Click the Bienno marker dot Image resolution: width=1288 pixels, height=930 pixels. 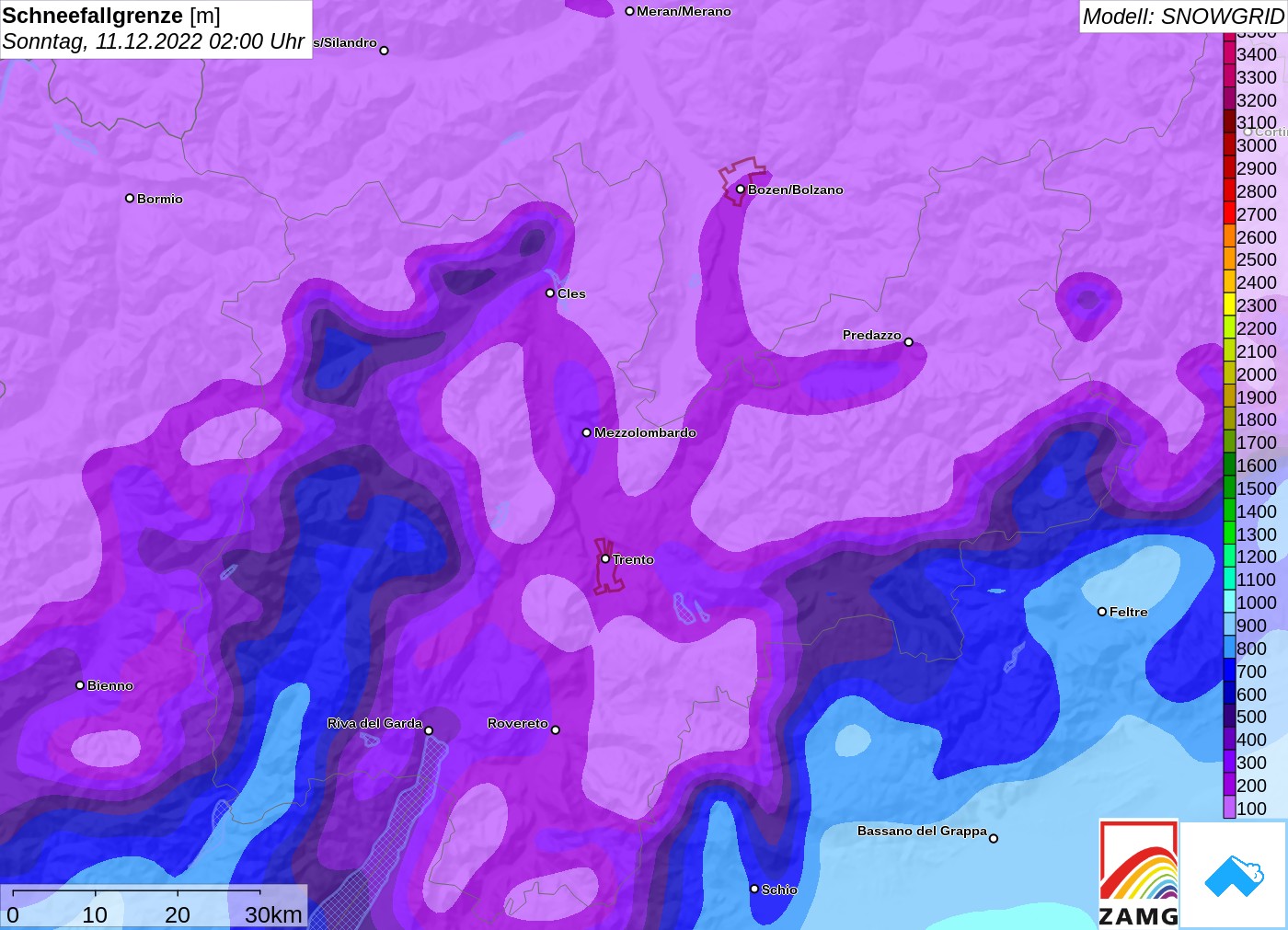(x=80, y=685)
